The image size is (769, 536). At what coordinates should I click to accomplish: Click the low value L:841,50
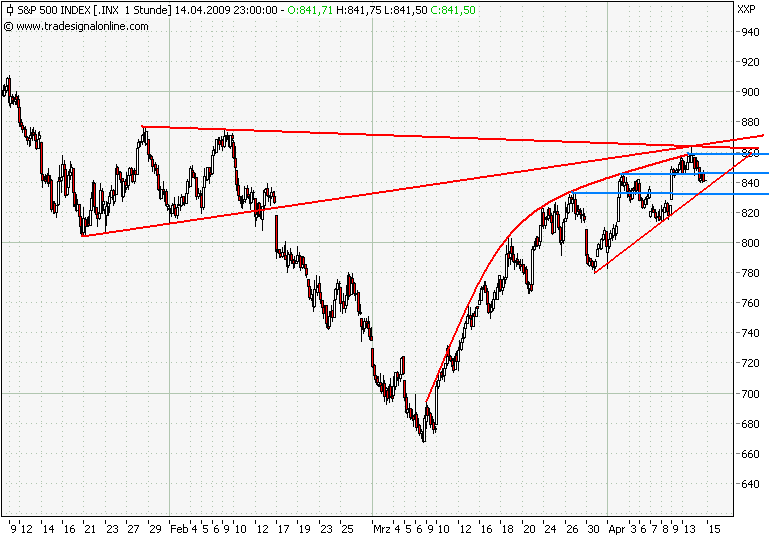[406, 10]
